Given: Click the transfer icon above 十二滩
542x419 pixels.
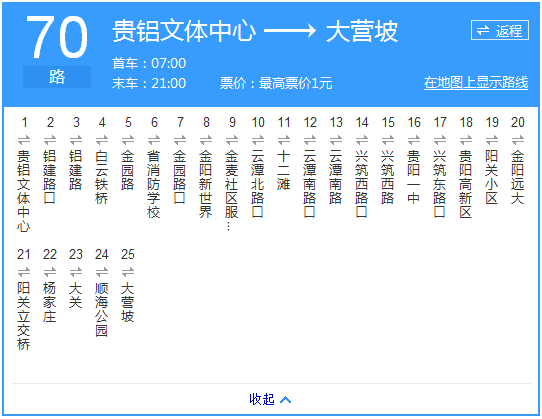Looking at the screenshot, I should click(x=284, y=140).
